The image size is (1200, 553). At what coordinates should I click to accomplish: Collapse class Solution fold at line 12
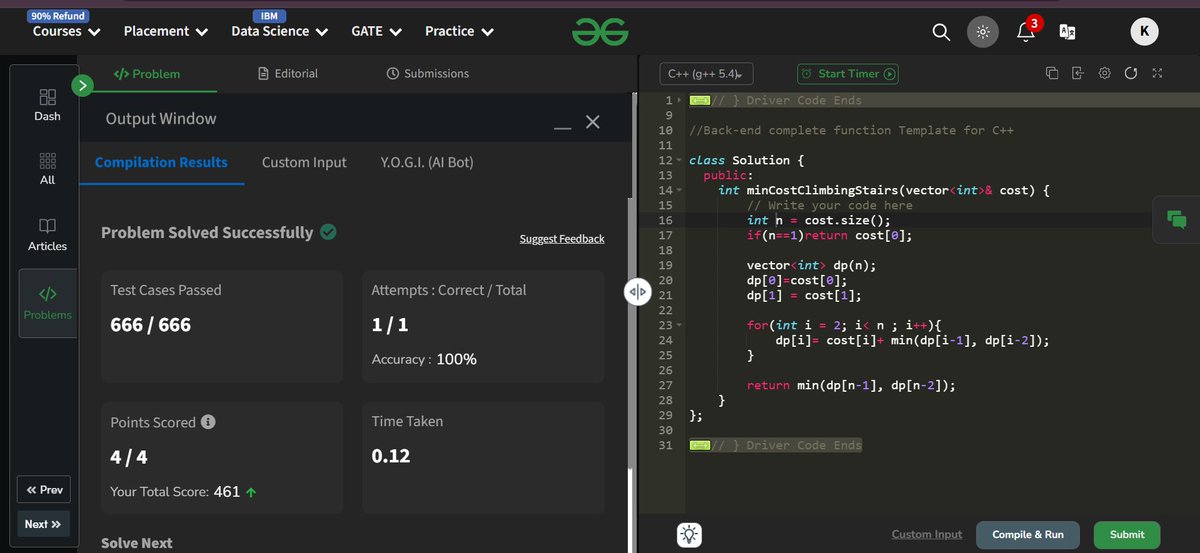coord(680,160)
